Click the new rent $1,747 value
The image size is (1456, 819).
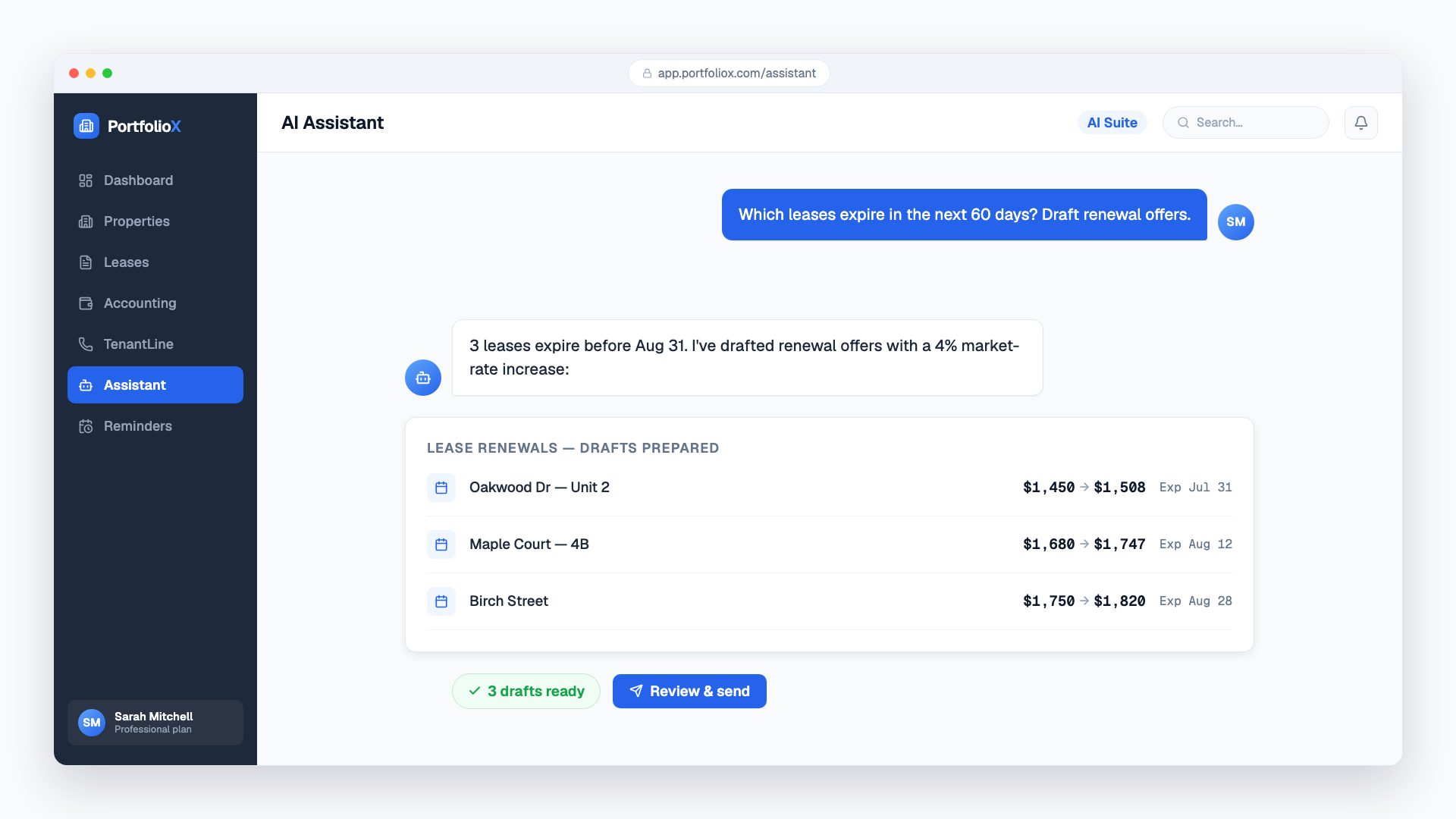click(x=1119, y=544)
